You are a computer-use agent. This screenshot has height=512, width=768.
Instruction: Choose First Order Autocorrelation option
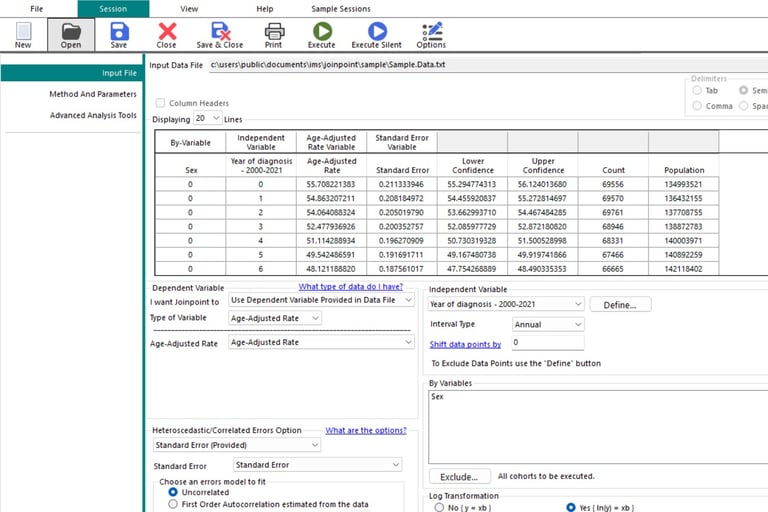[x=173, y=504]
